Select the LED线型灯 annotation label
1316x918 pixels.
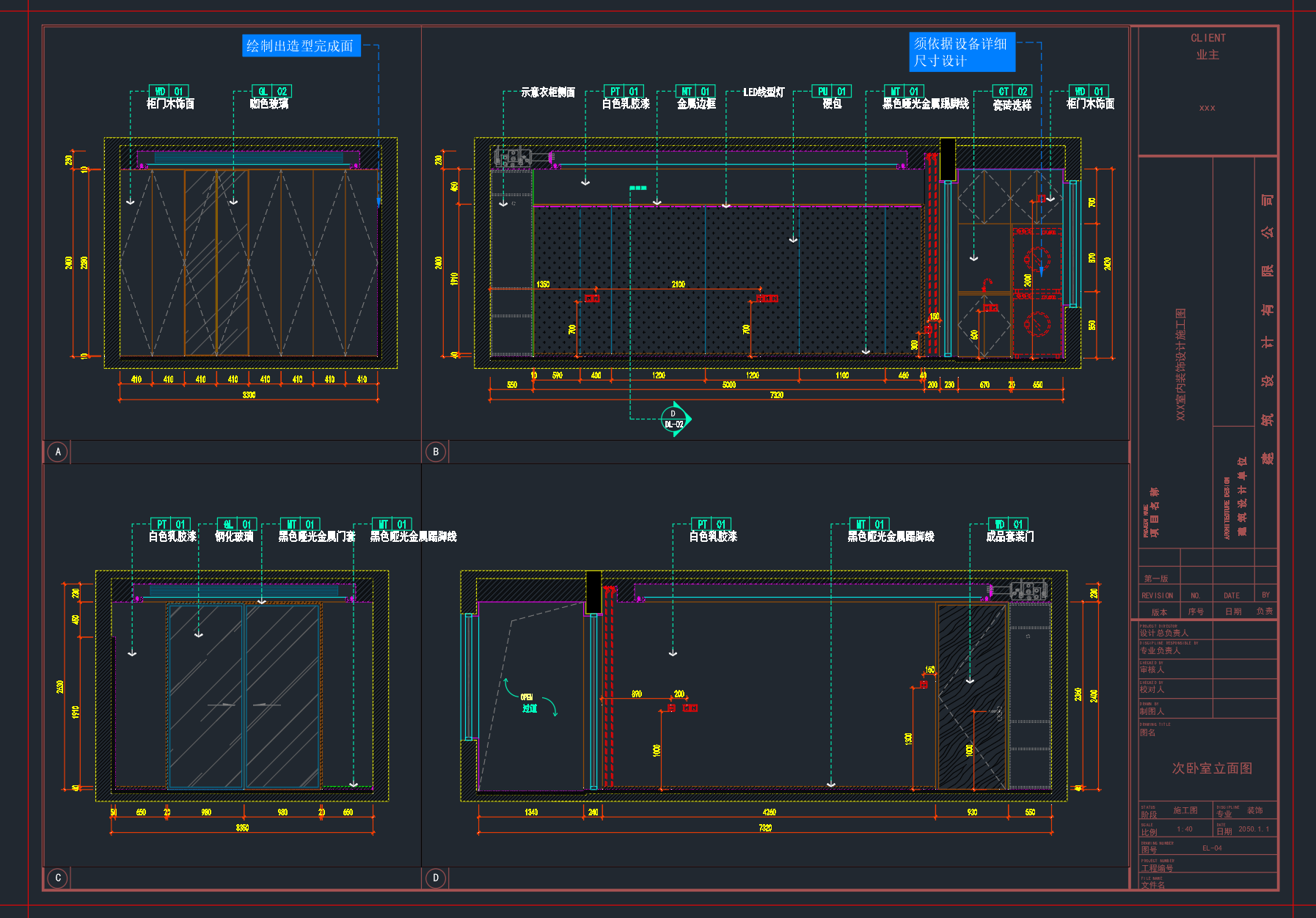pyautogui.click(x=764, y=92)
